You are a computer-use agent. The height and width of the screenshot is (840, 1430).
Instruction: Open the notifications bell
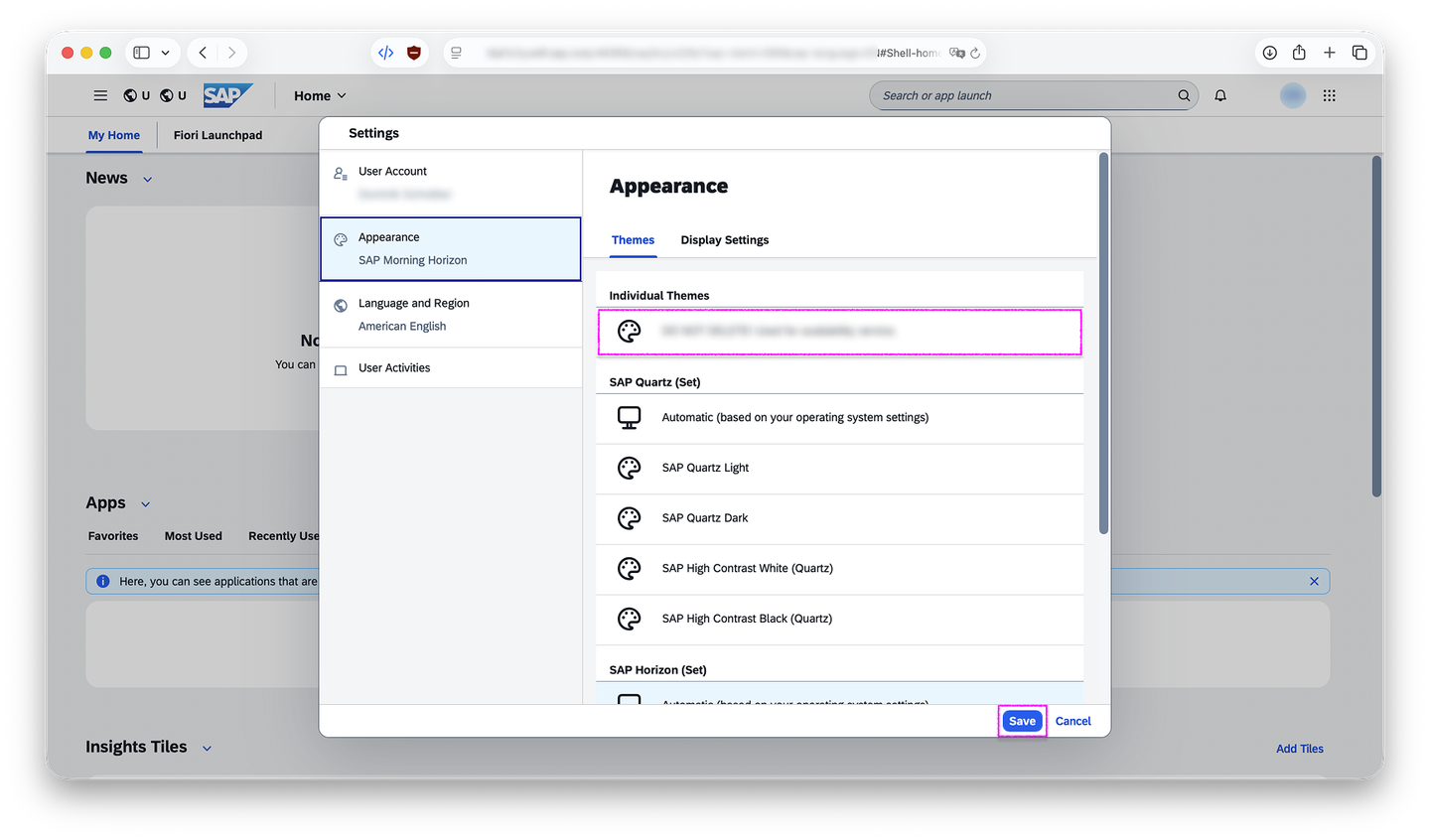coord(1220,95)
